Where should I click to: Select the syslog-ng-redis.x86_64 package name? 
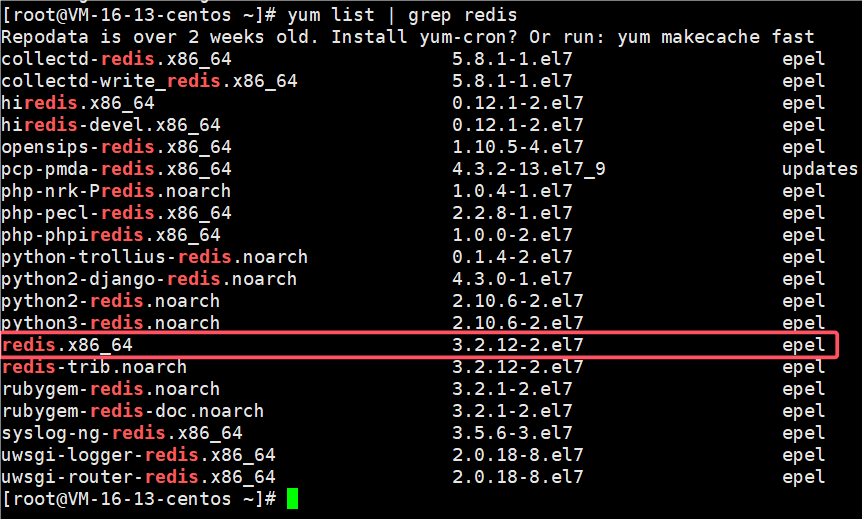pos(122,433)
